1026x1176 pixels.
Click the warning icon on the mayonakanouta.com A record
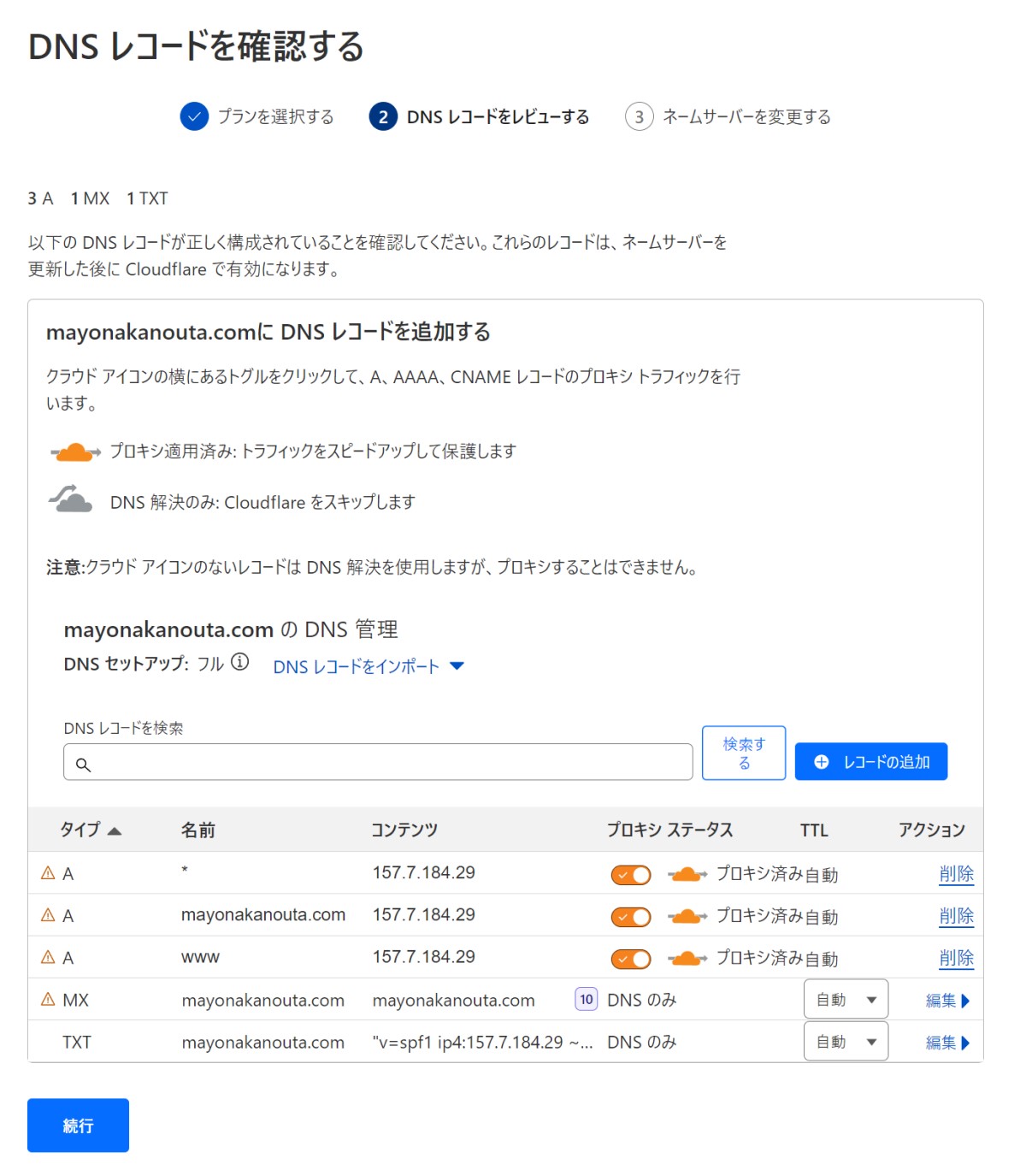pos(48,915)
